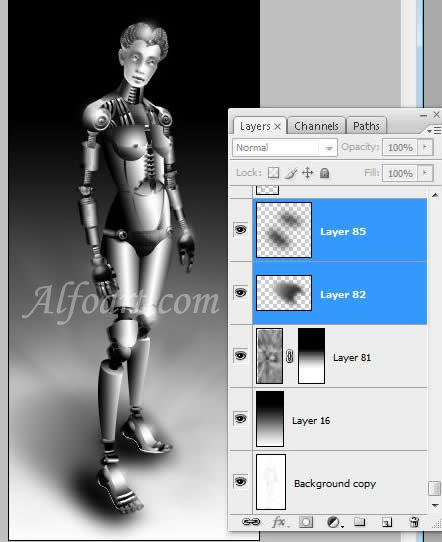442x542 pixels.
Task: Delete layer with trash icon
Action: click(414, 522)
